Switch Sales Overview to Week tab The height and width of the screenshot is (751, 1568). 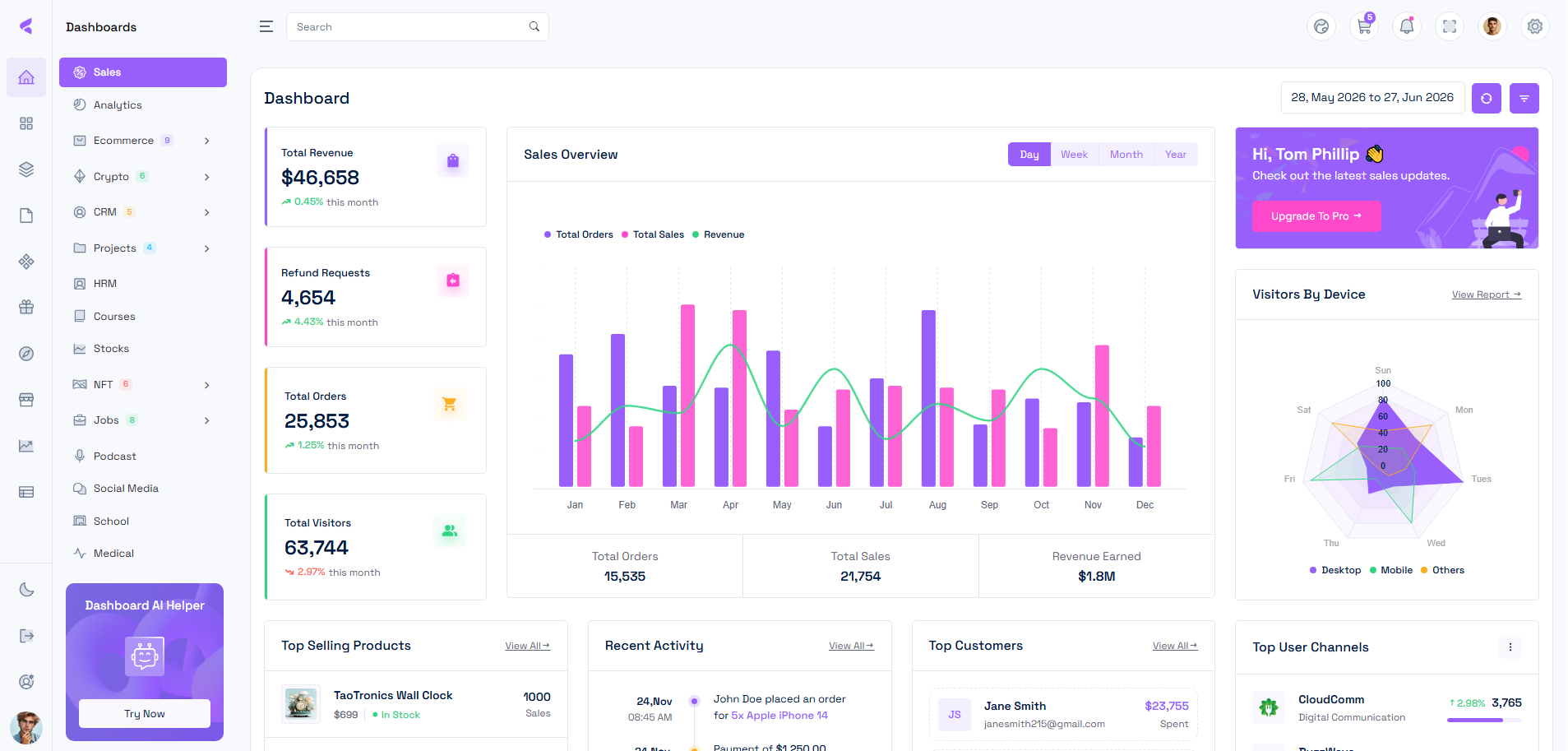pos(1074,155)
